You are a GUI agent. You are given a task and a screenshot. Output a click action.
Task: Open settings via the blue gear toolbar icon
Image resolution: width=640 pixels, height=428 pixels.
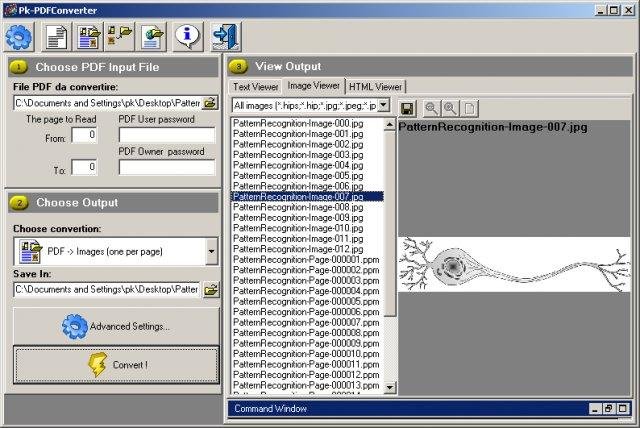click(x=19, y=37)
